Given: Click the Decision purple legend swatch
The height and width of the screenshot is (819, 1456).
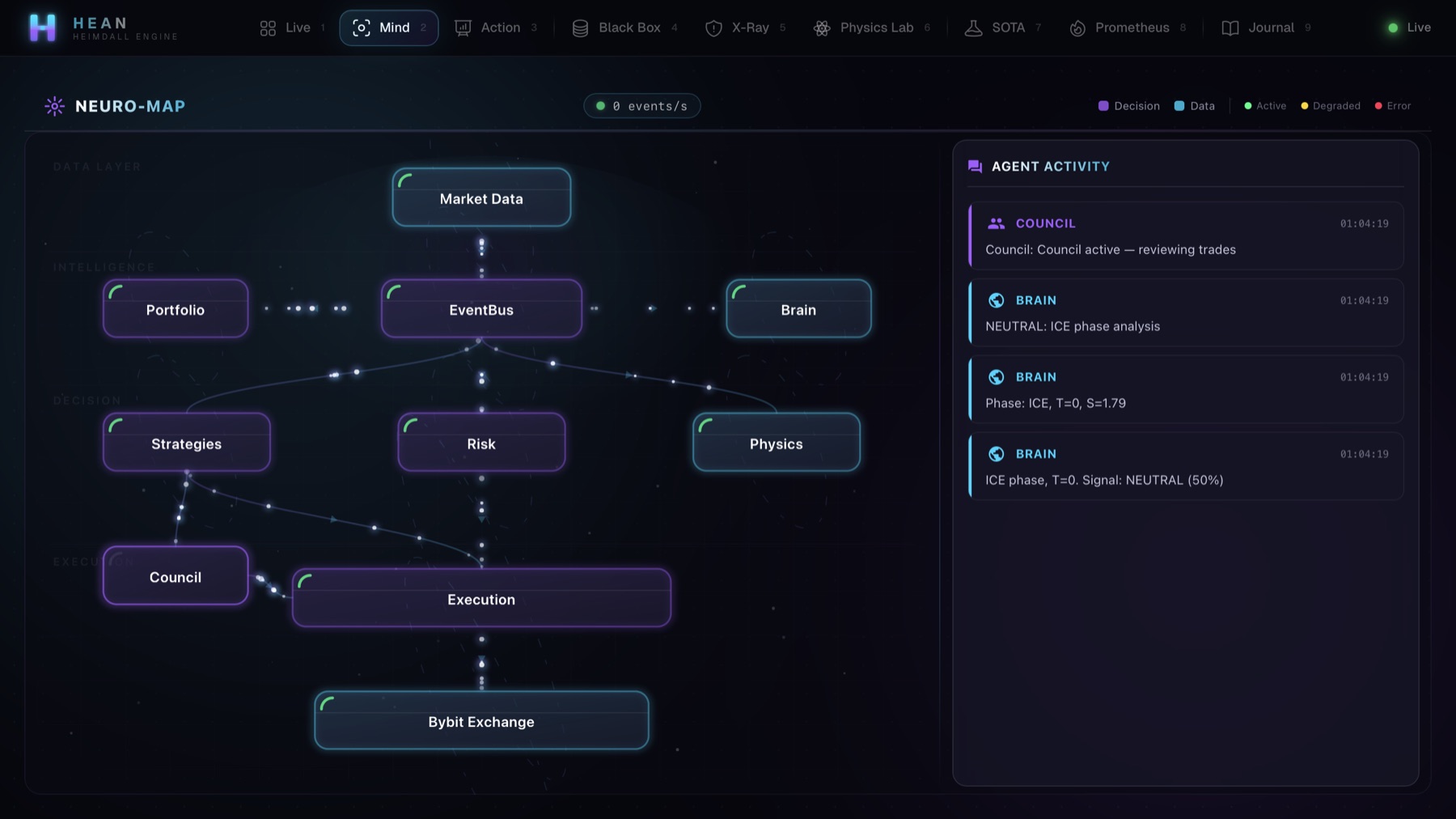Looking at the screenshot, I should pos(1103,106).
